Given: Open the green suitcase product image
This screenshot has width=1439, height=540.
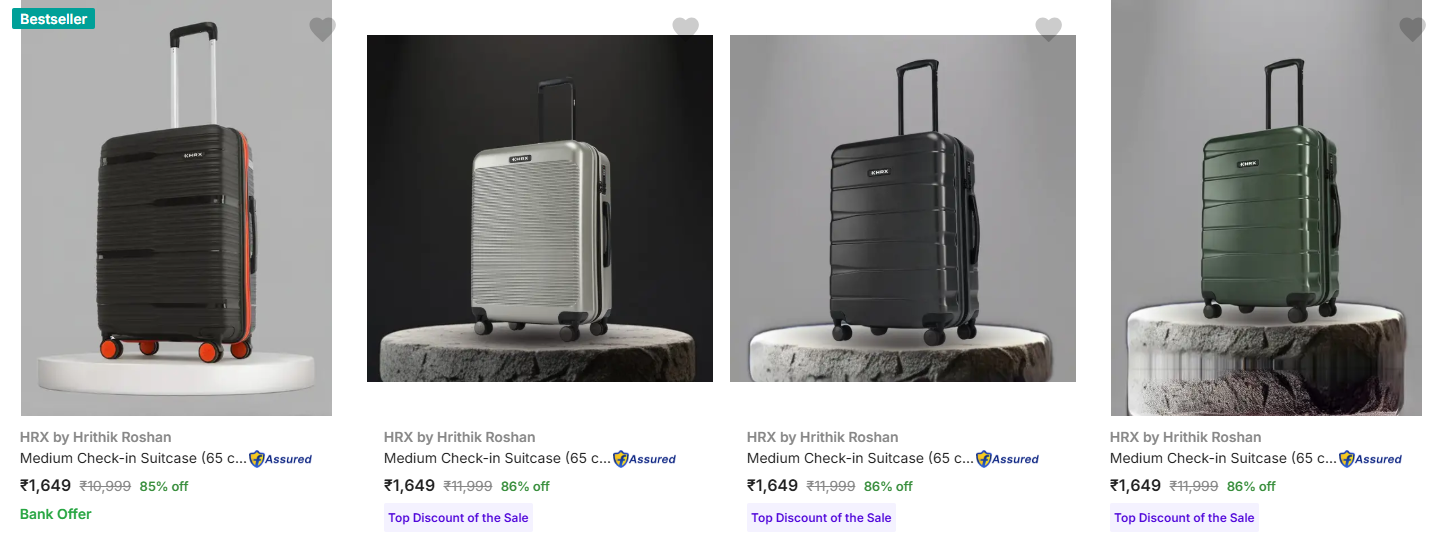Looking at the screenshot, I should [x=1266, y=210].
